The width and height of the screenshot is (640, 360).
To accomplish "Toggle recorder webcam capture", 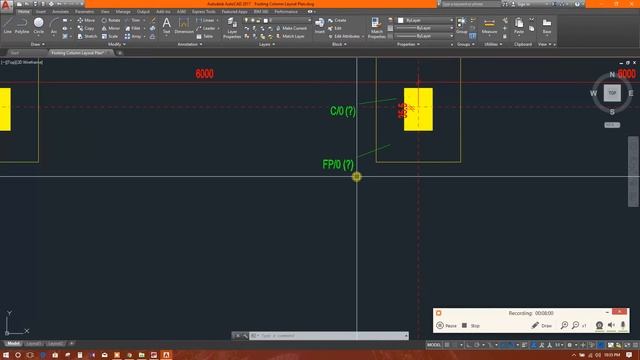I will [599, 325].
